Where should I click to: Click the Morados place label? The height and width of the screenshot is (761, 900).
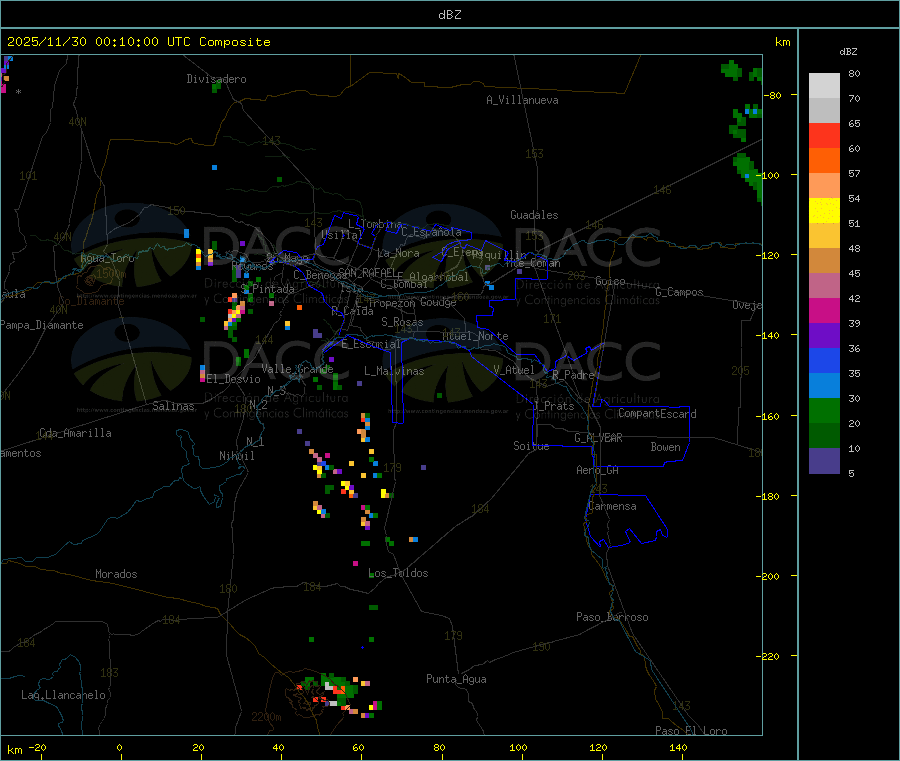[116, 574]
